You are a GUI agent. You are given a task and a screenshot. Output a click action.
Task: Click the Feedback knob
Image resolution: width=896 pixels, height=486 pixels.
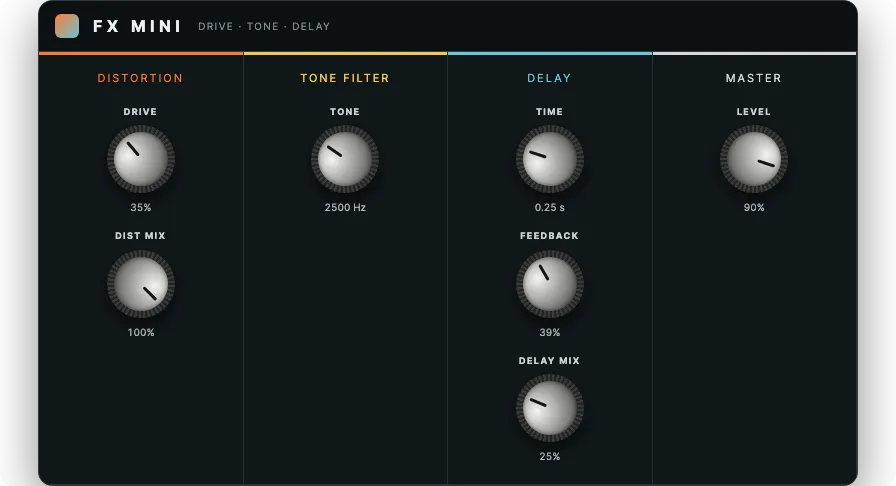pos(550,284)
